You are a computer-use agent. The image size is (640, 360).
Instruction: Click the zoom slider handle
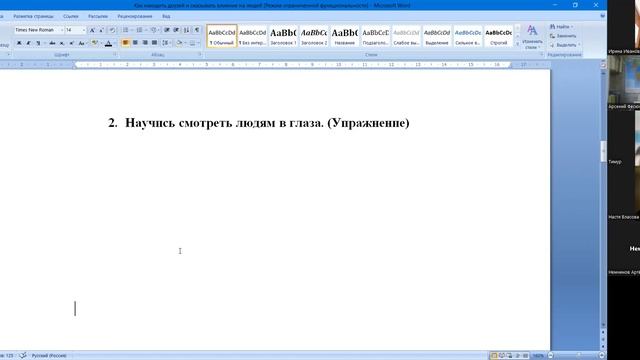coord(578,356)
